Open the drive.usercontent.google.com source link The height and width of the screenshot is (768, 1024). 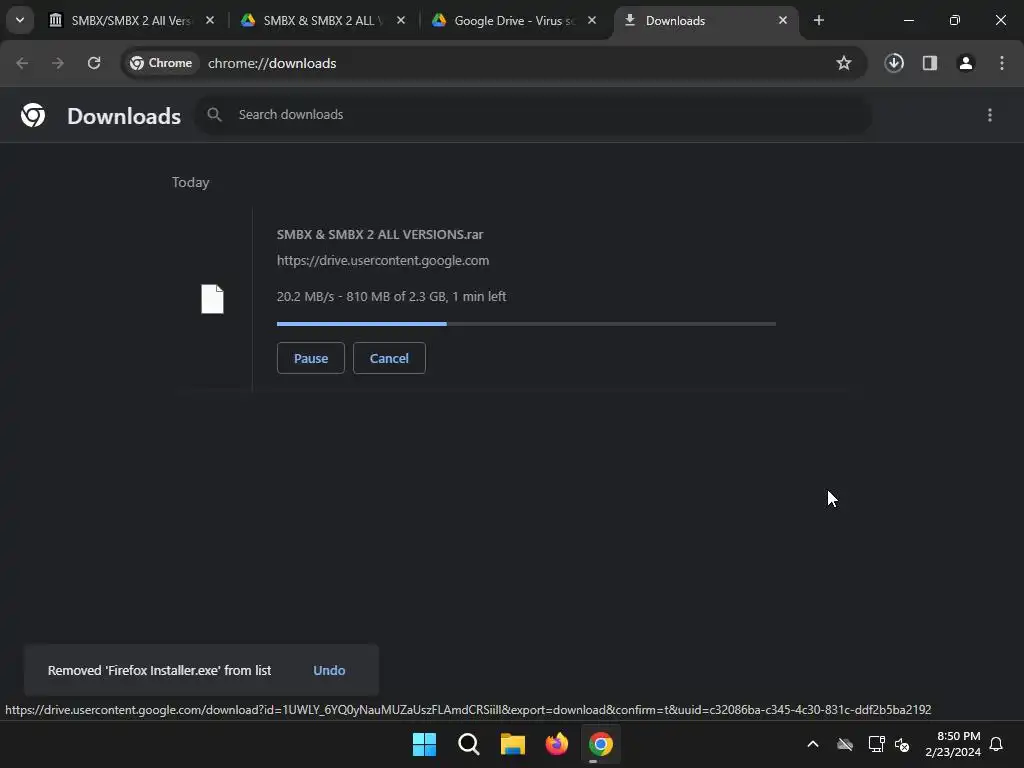(x=383, y=261)
